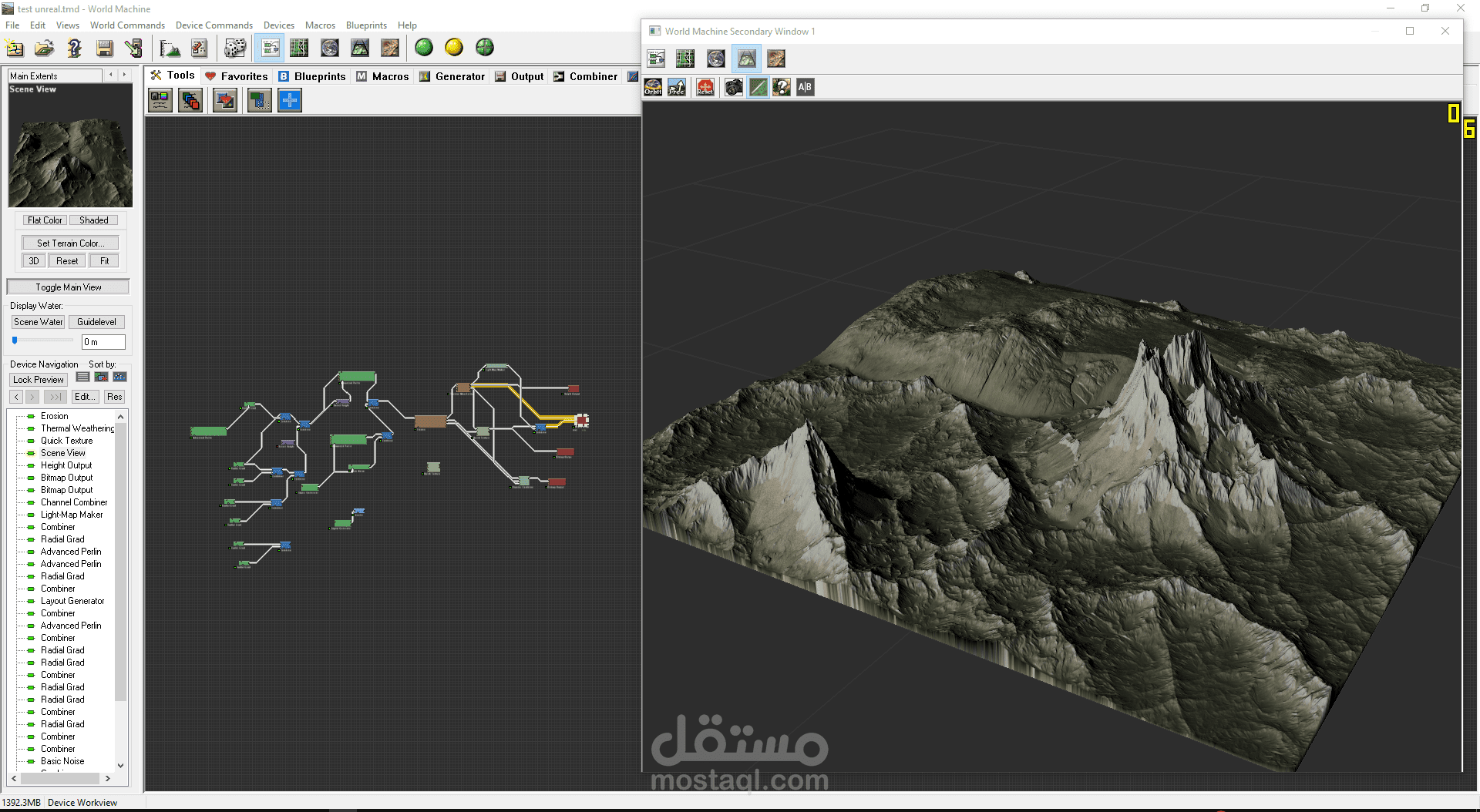The height and width of the screenshot is (812, 1480).
Task: Click the Edit... device button
Action: pyautogui.click(x=85, y=397)
